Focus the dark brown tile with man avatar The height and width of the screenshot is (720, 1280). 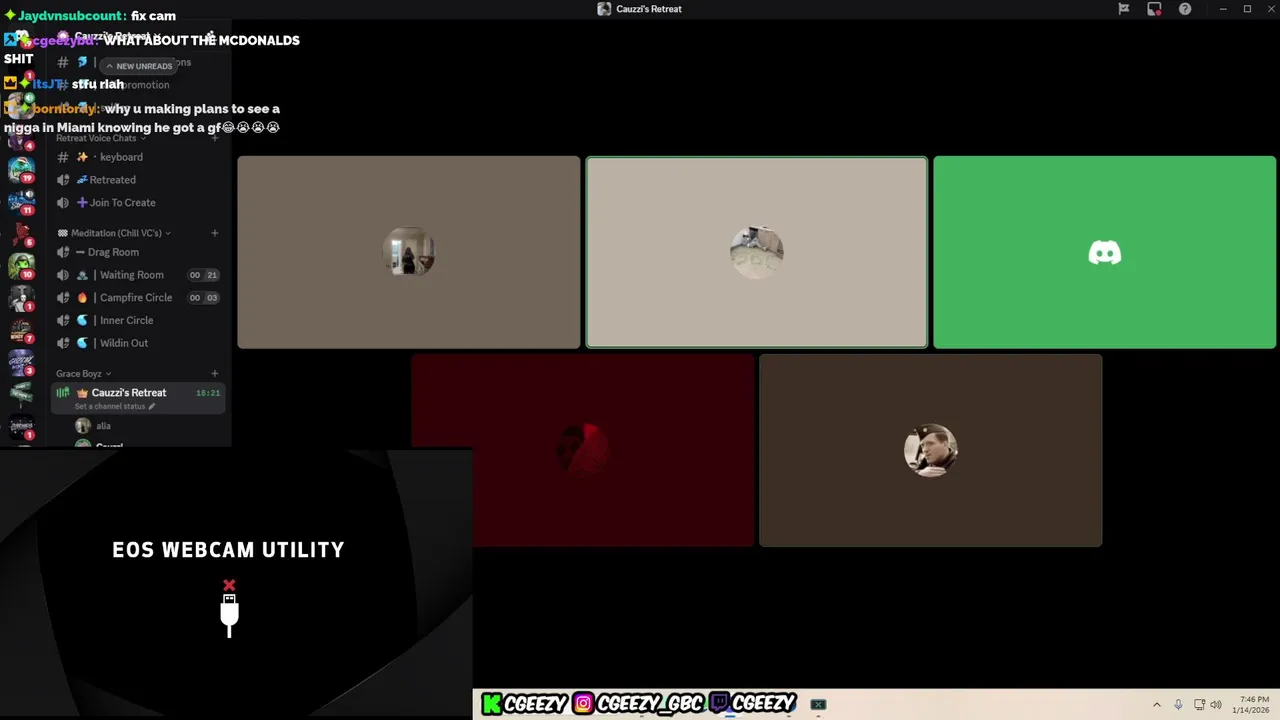(x=930, y=450)
